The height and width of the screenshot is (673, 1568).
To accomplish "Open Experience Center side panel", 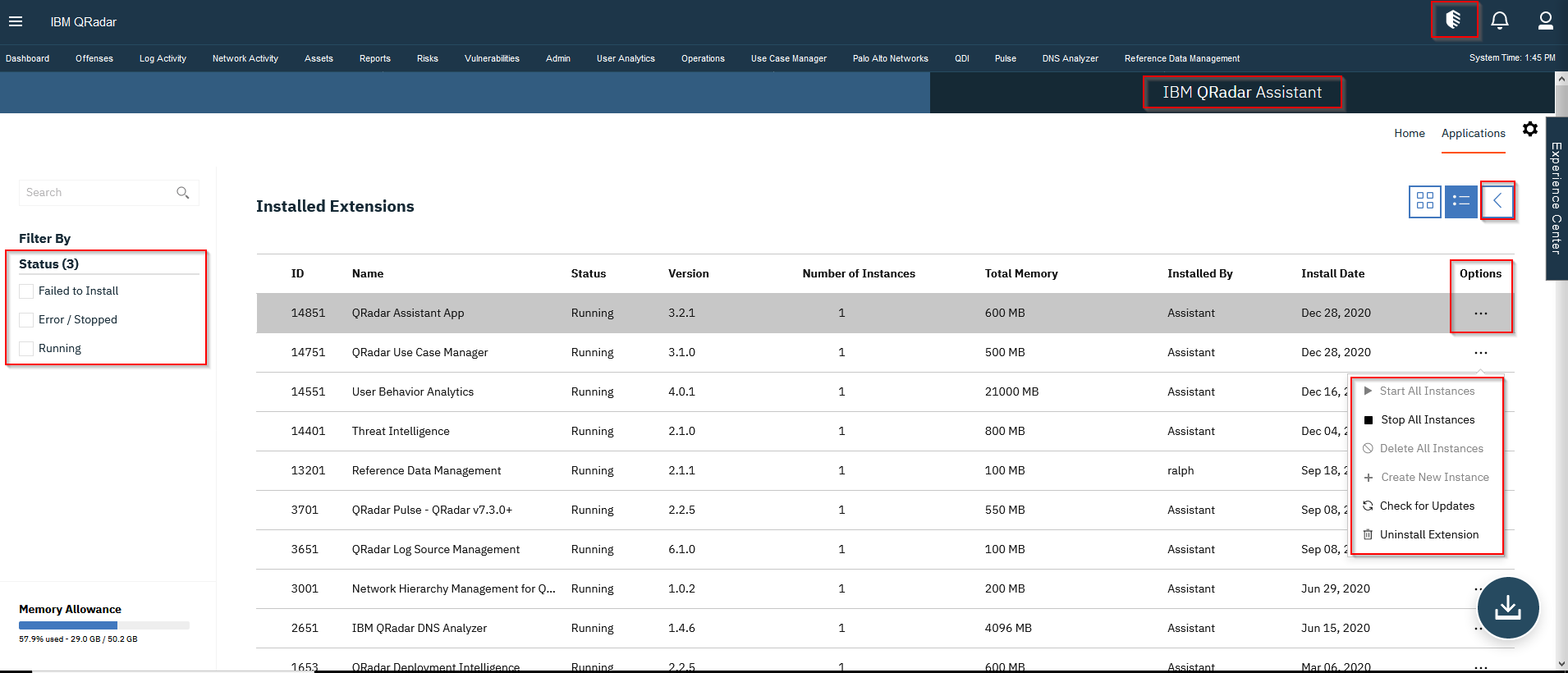I will [x=1557, y=199].
